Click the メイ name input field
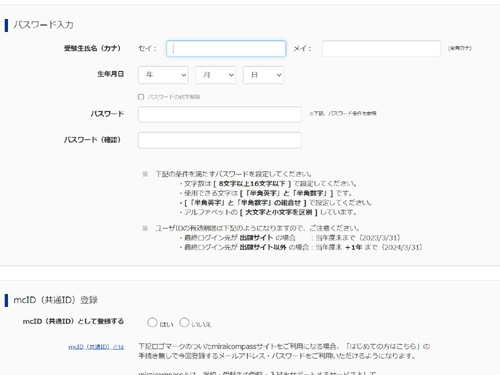Image resolution: width=500 pixels, height=375 pixels. point(381,49)
